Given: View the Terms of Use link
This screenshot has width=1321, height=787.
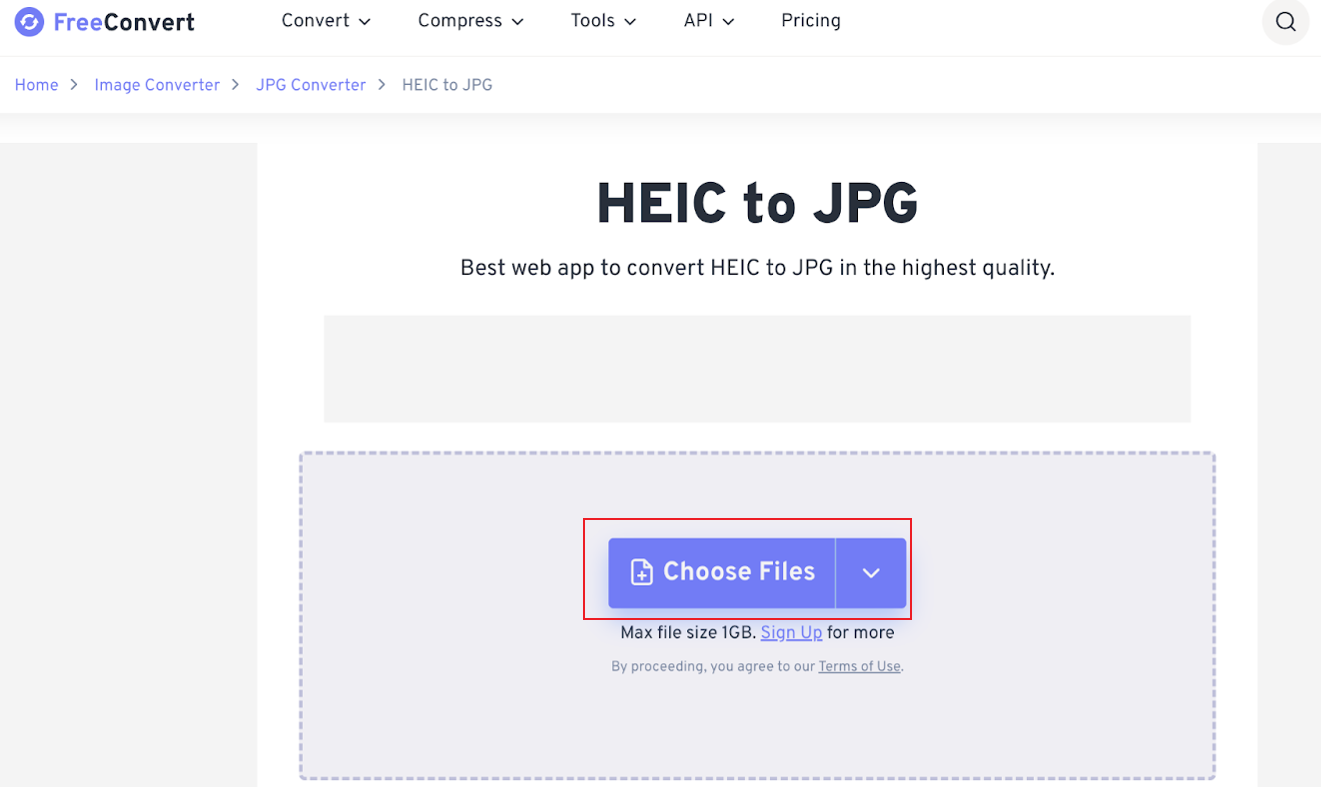Looking at the screenshot, I should pyautogui.click(x=859, y=666).
